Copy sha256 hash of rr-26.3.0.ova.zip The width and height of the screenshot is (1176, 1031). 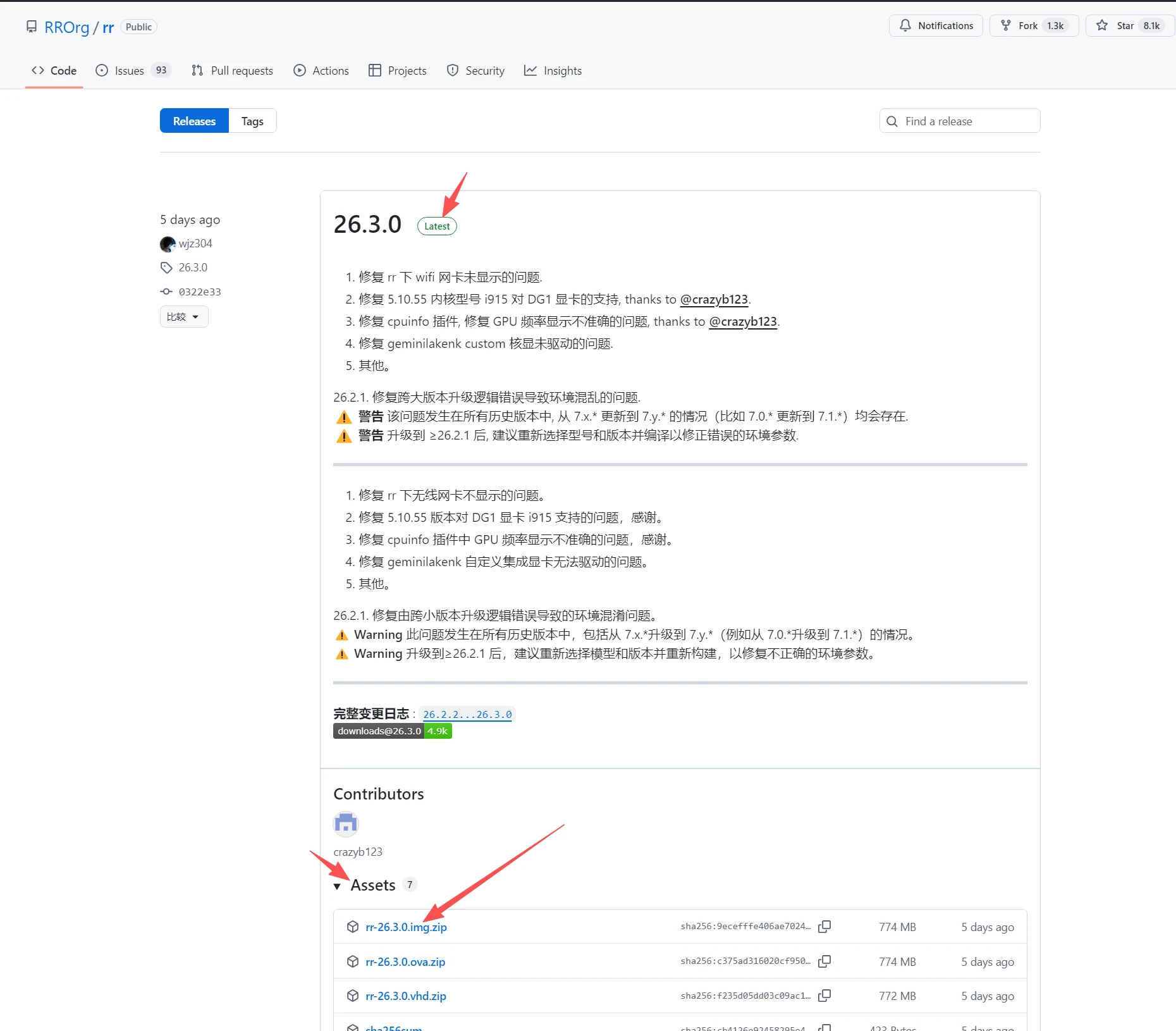(824, 961)
